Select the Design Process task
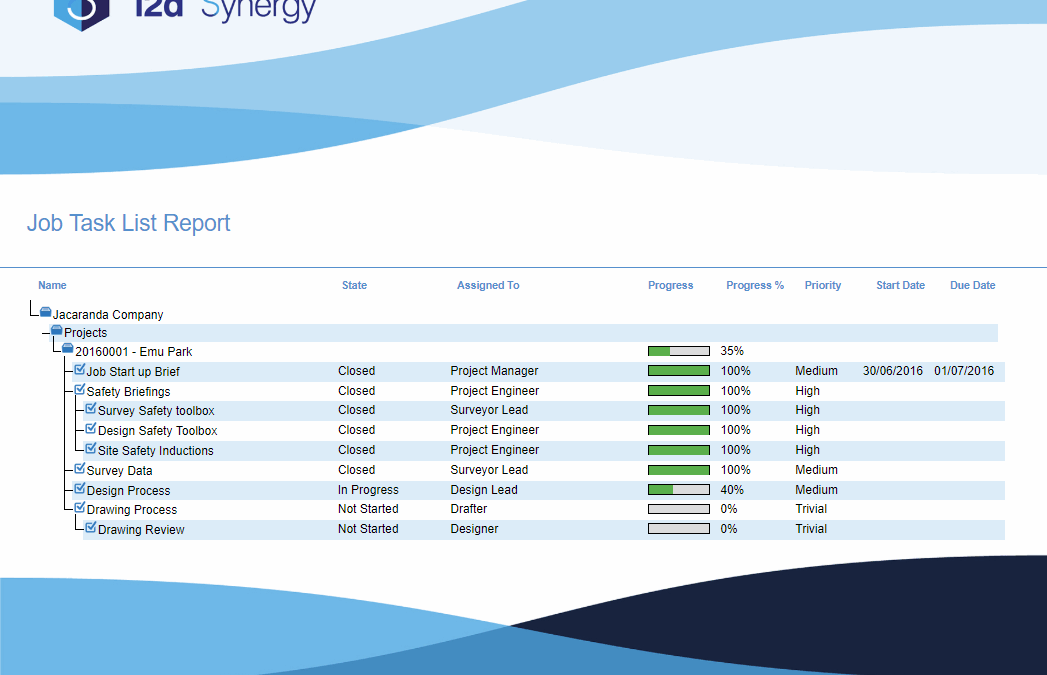The height and width of the screenshot is (675, 1047). 128,491
